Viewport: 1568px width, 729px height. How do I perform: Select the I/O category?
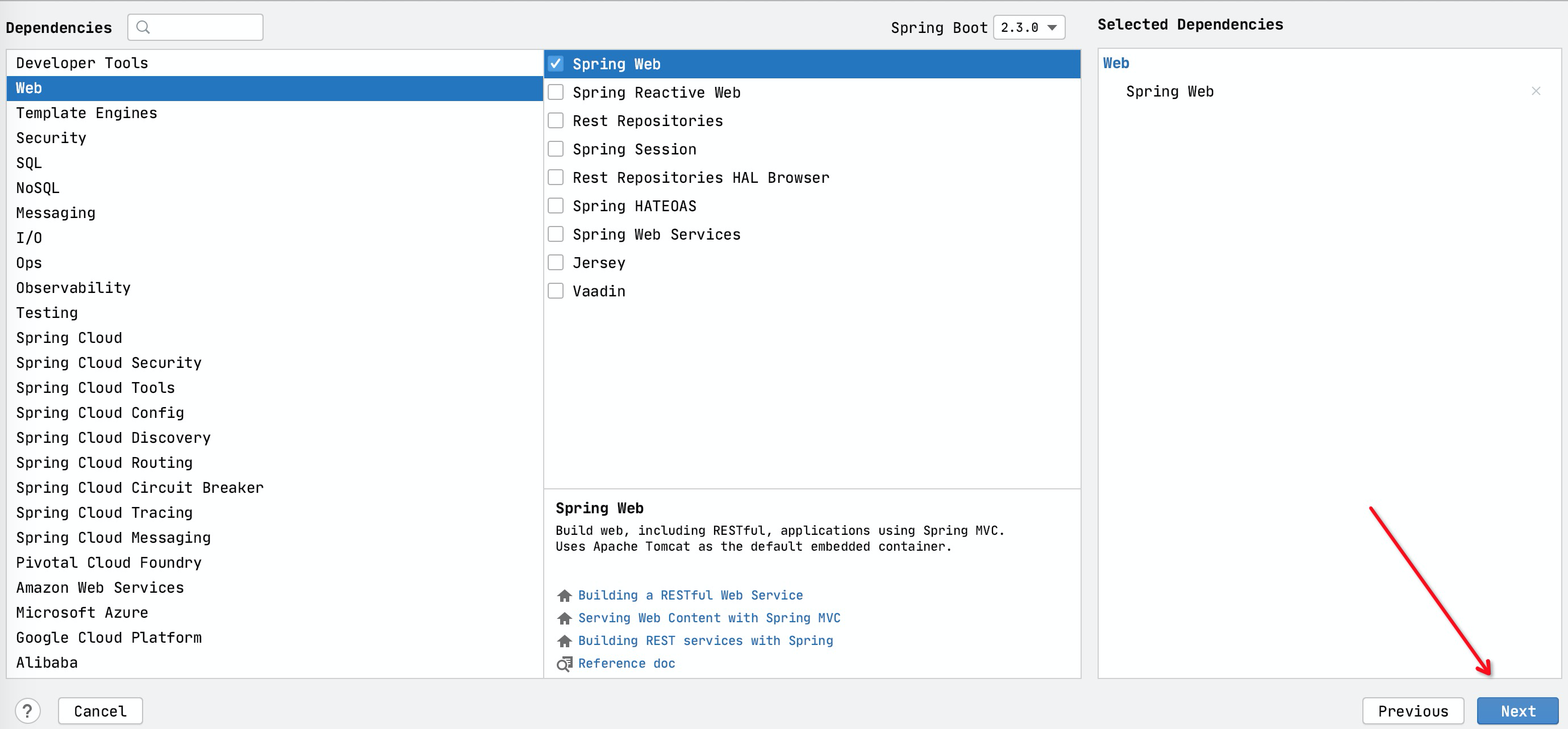274,238
